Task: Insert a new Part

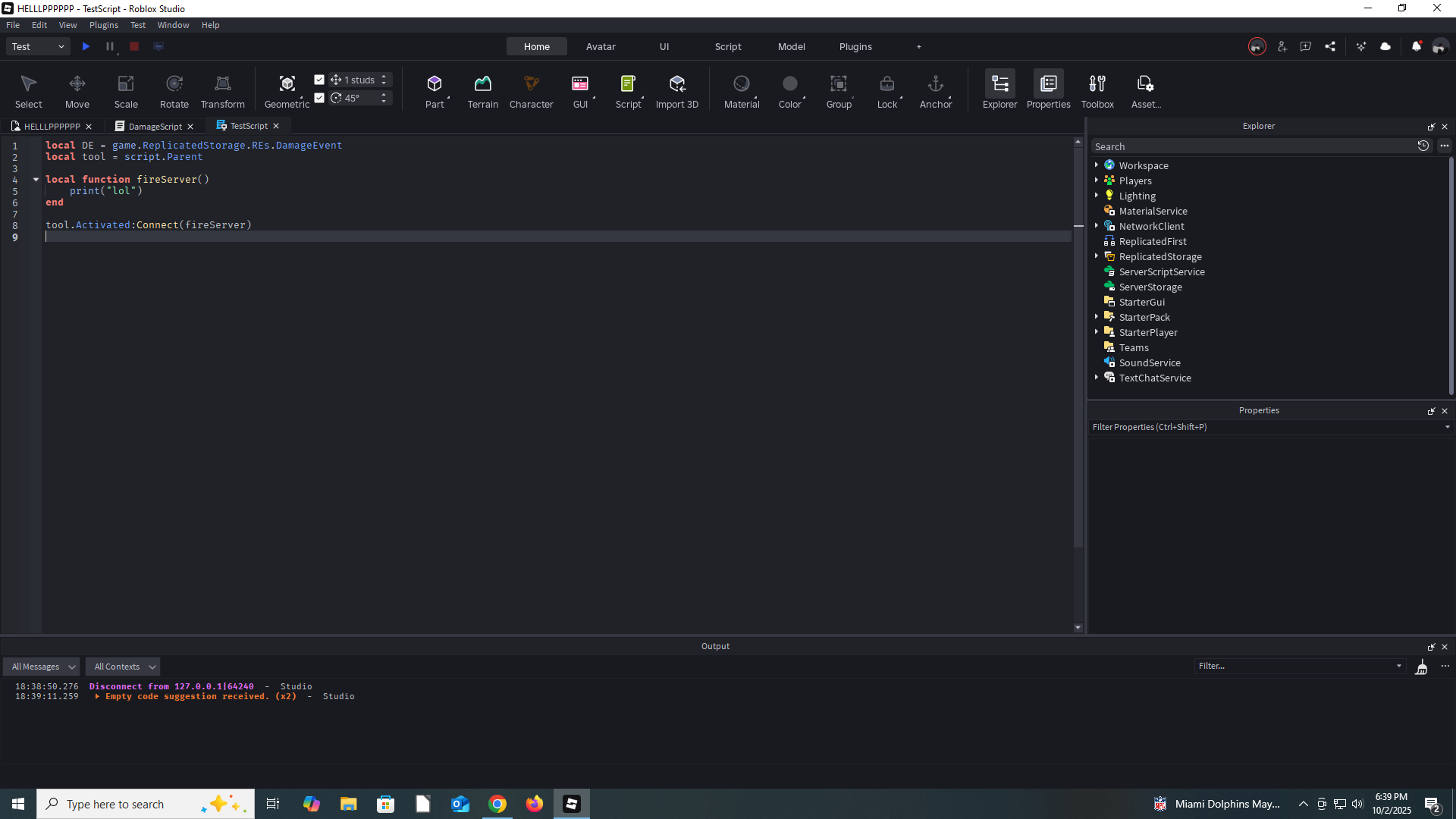Action: (x=435, y=89)
